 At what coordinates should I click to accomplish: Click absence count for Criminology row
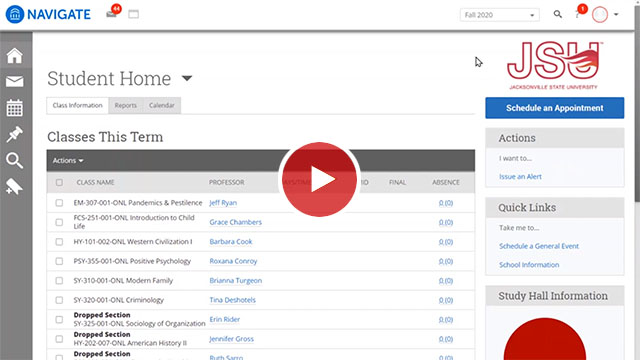coord(446,300)
